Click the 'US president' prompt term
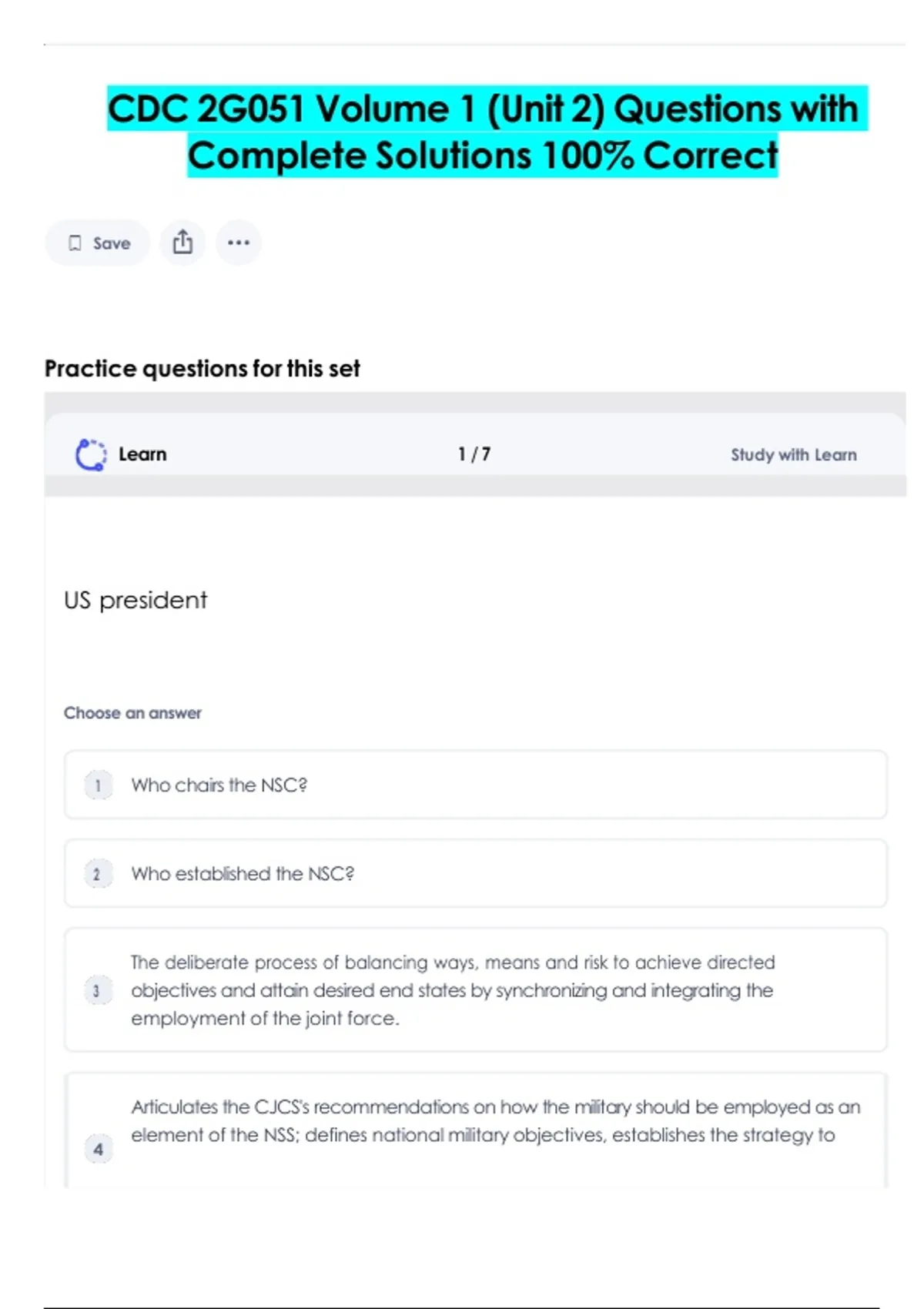This screenshot has height=1309, width=924. click(x=136, y=600)
